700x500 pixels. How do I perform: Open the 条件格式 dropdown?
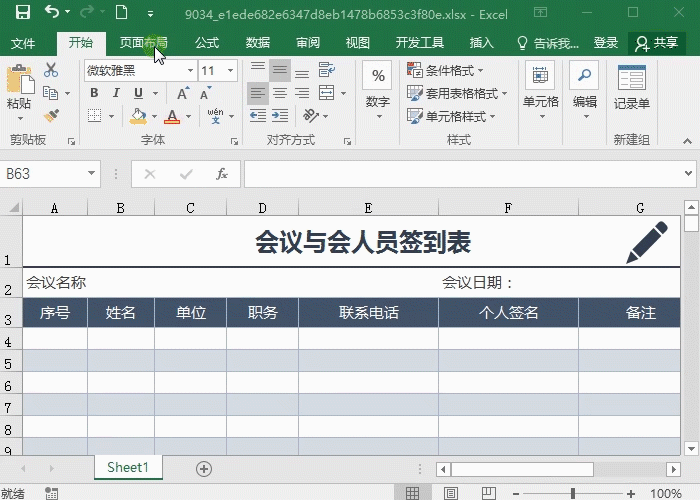click(x=447, y=71)
